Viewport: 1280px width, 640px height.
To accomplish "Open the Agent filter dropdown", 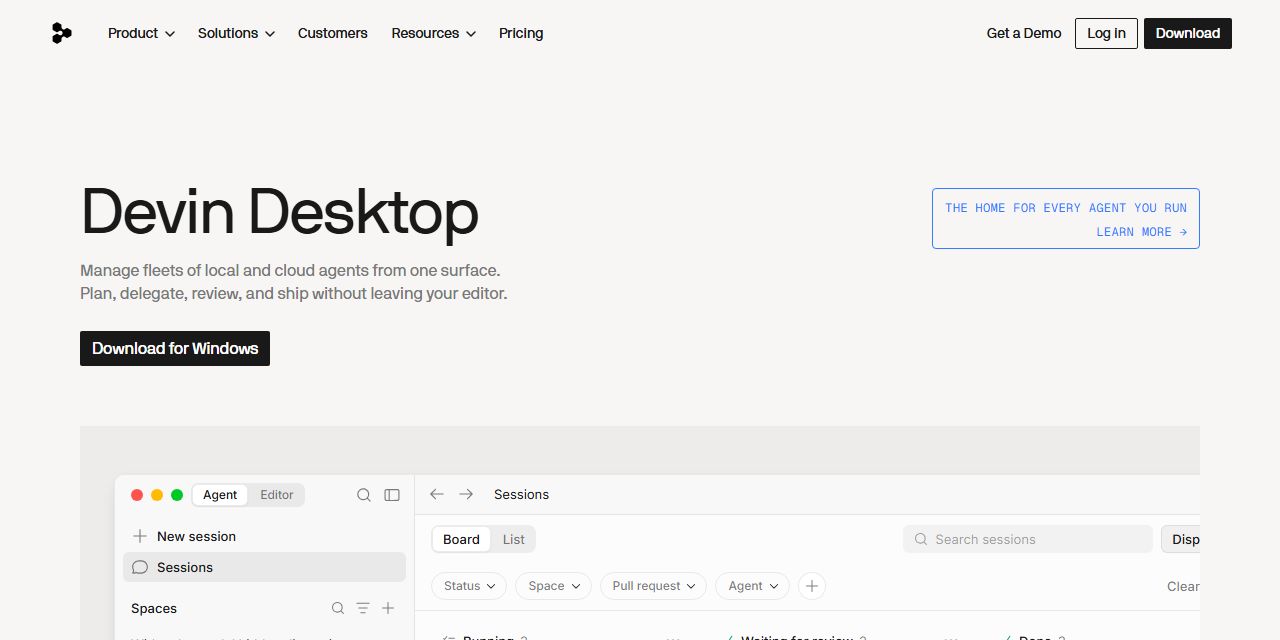I will (x=752, y=586).
